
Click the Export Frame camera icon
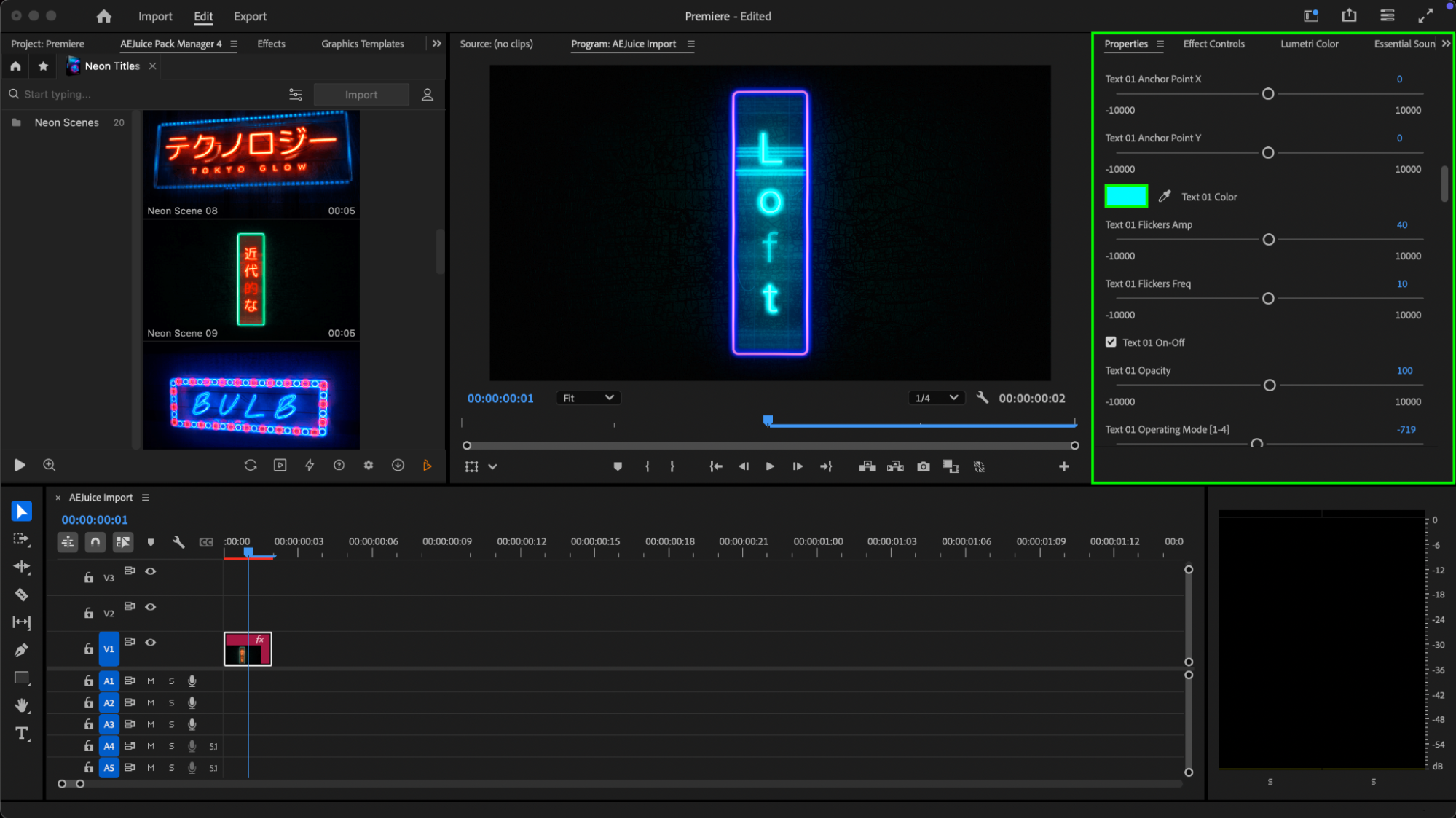coord(923,466)
